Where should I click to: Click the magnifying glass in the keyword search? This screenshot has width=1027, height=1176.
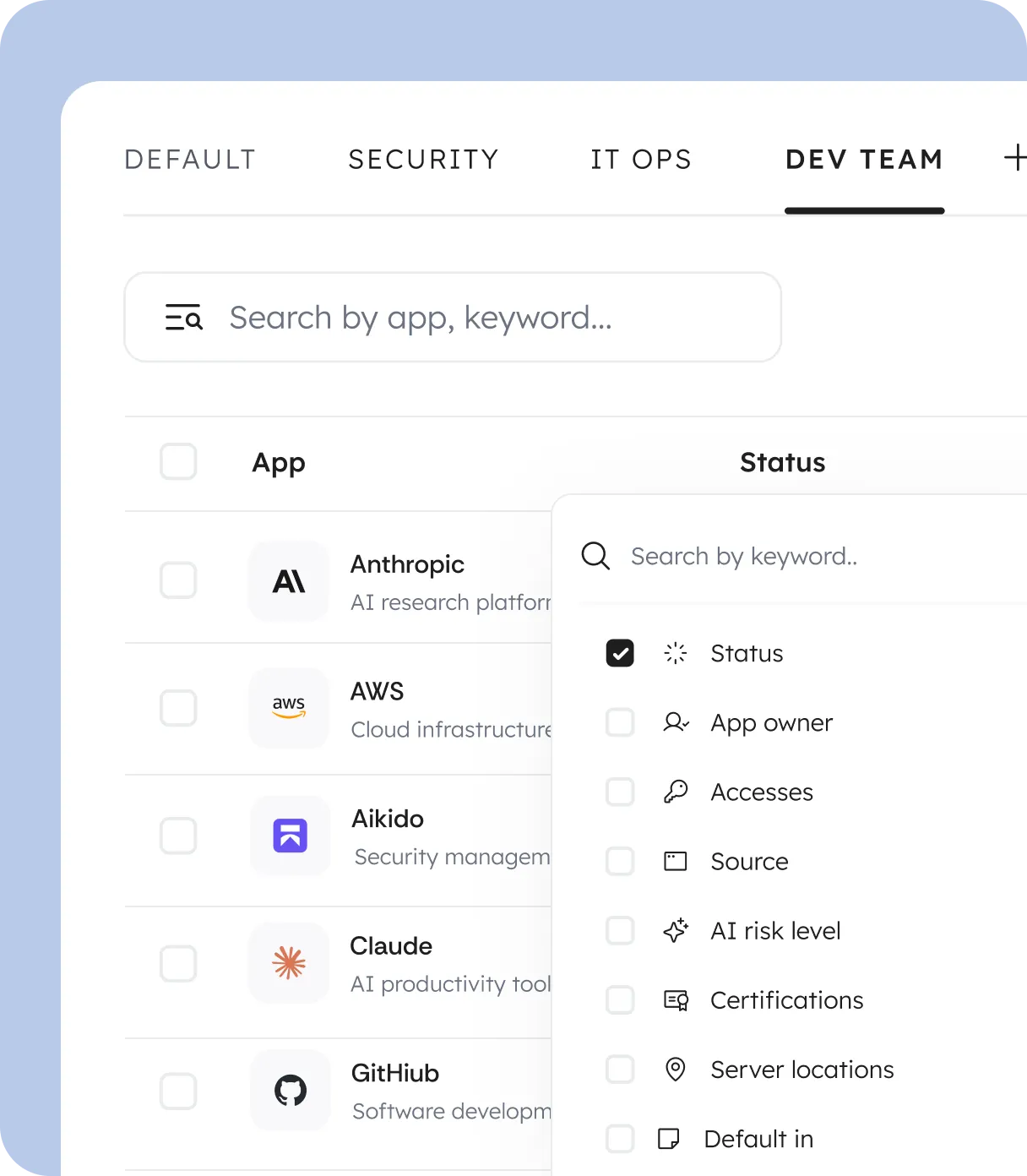pos(595,556)
